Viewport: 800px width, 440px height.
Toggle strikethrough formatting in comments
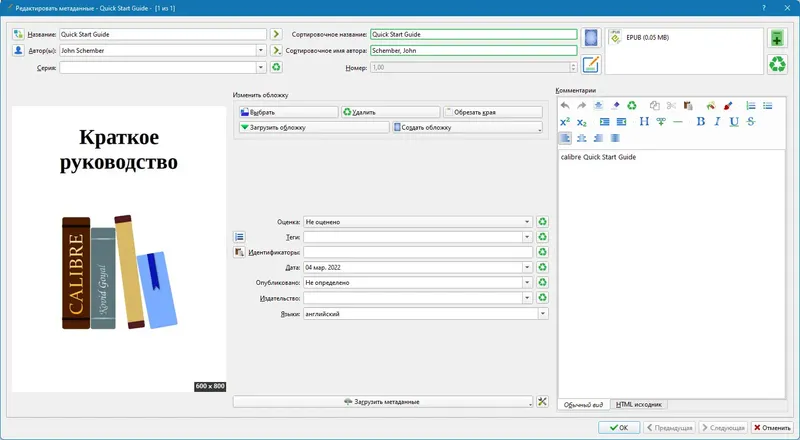click(751, 121)
